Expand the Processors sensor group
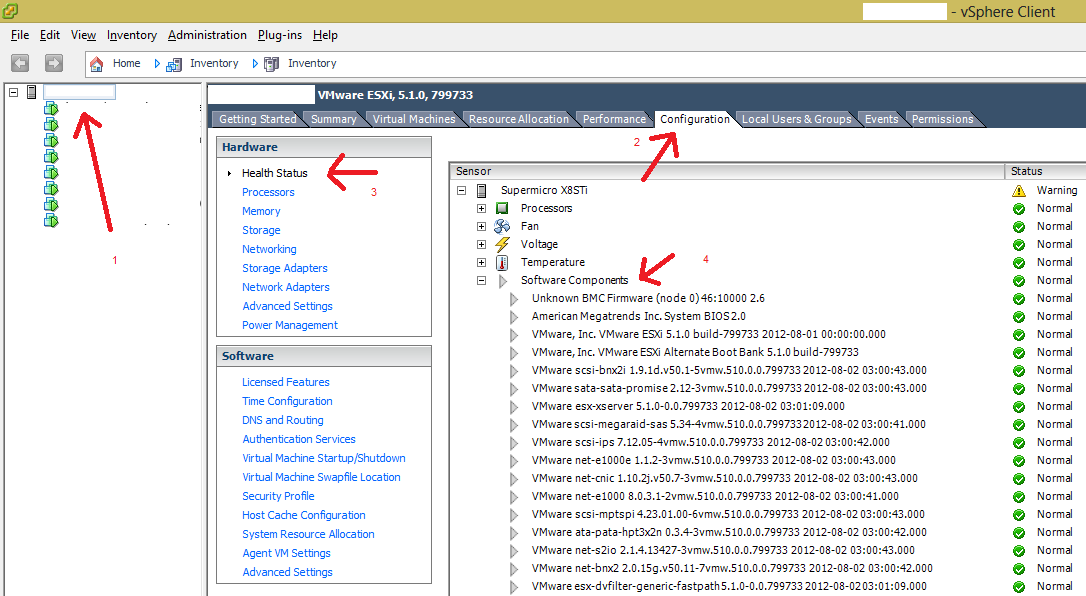Image resolution: width=1086 pixels, height=596 pixels. [481, 208]
